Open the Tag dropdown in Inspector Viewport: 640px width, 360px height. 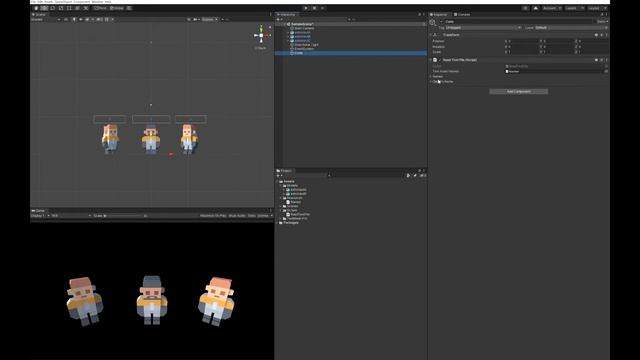(483, 28)
